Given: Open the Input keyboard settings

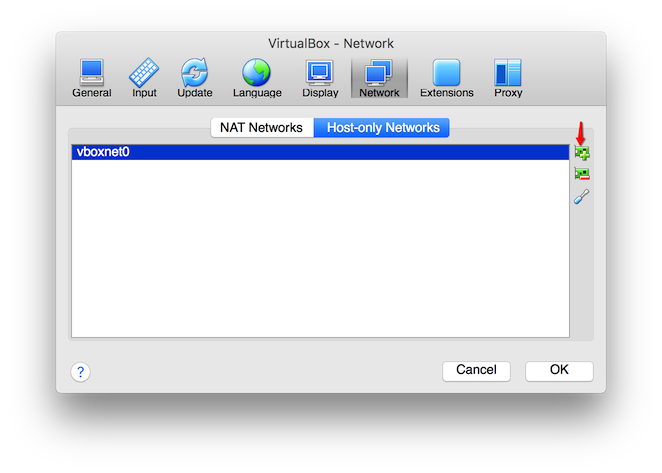Looking at the screenshot, I should tap(144, 78).
